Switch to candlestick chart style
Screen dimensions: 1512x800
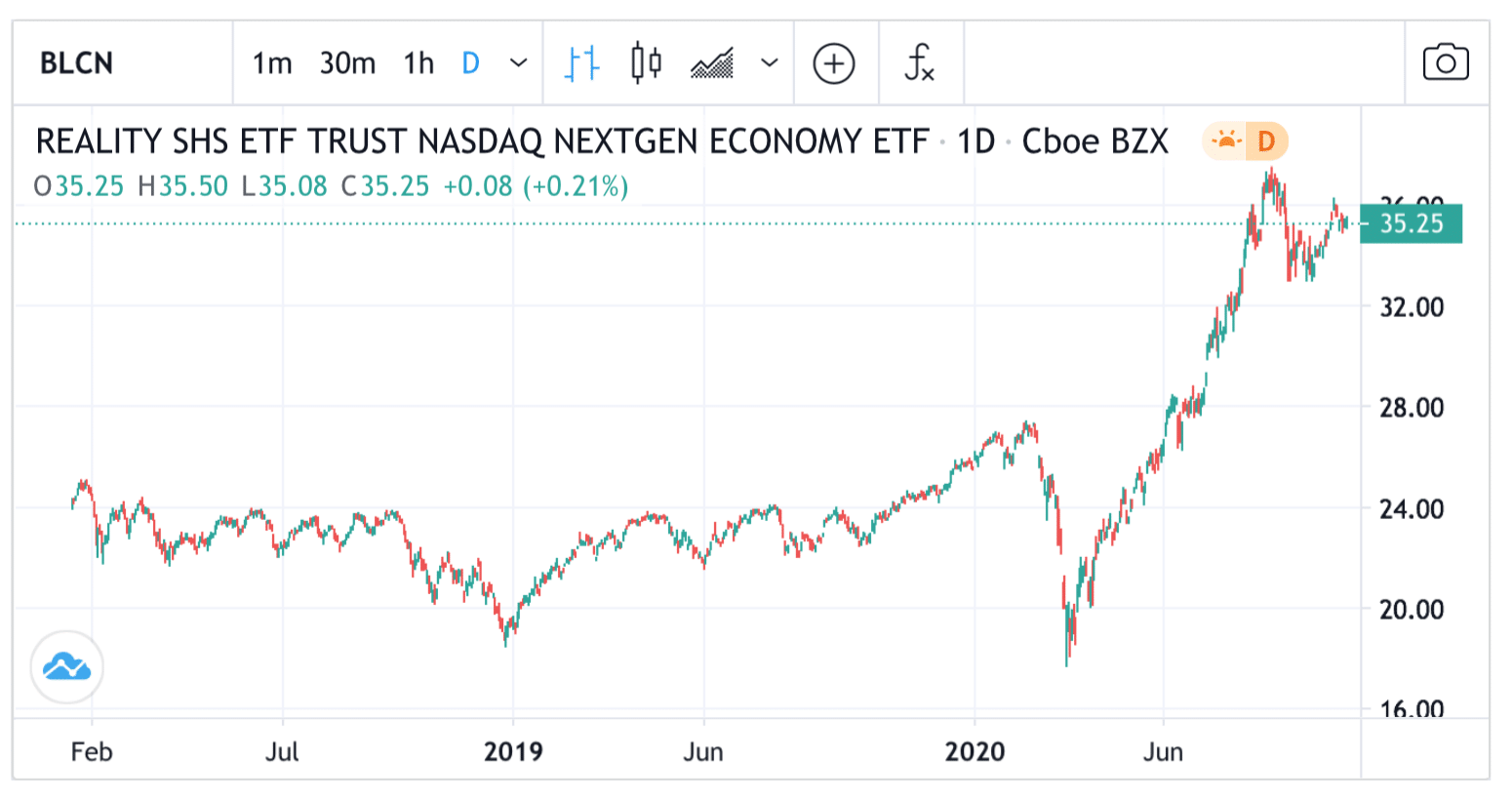(x=645, y=61)
